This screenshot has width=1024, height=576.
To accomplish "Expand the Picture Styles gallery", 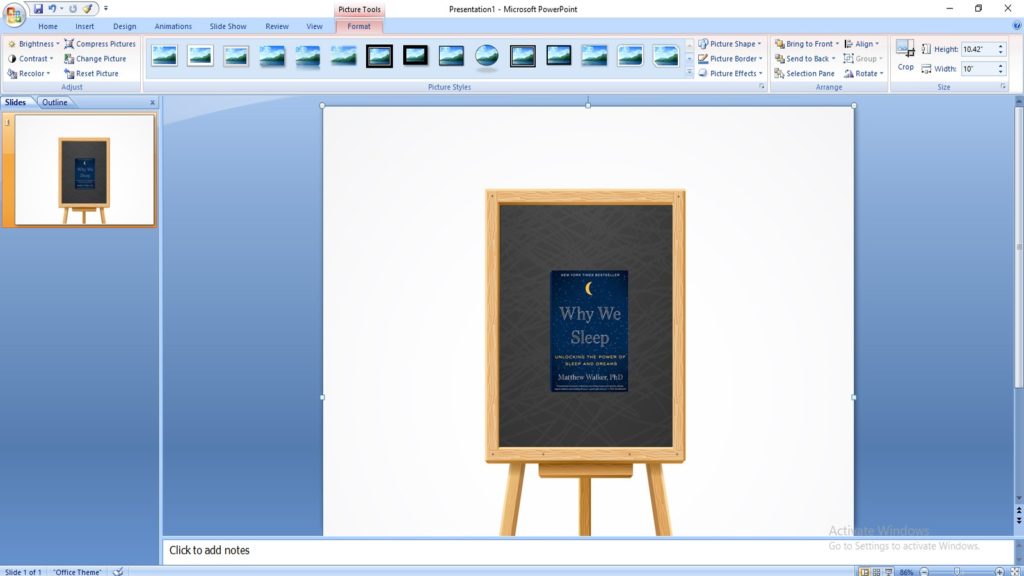I will 689,72.
